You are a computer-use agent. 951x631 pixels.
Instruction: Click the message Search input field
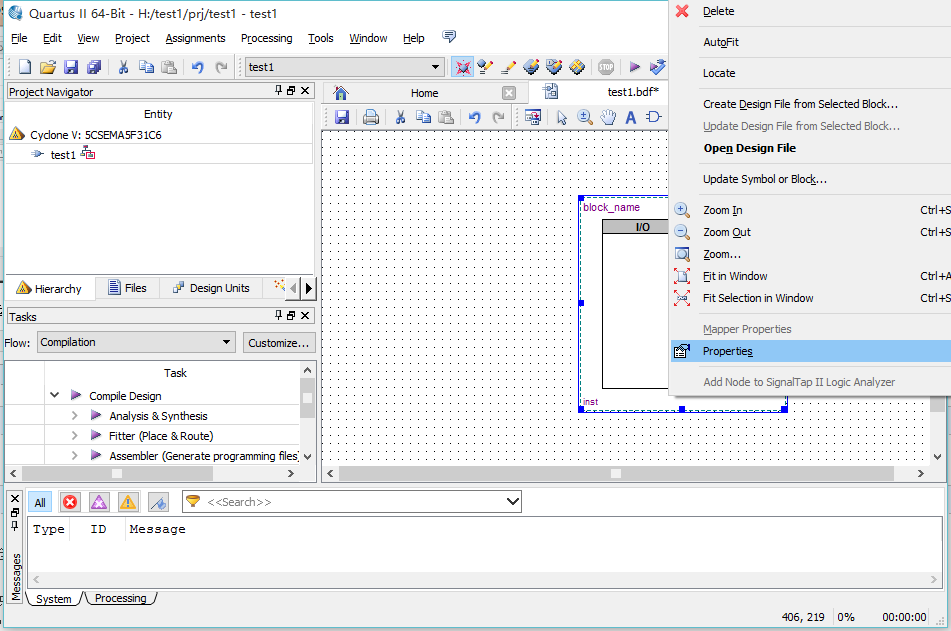(354, 502)
